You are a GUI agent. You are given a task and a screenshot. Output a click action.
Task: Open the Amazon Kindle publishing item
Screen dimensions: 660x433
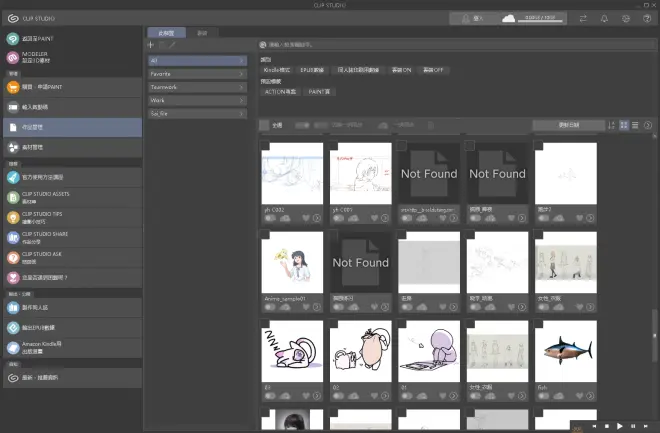pos(72,348)
